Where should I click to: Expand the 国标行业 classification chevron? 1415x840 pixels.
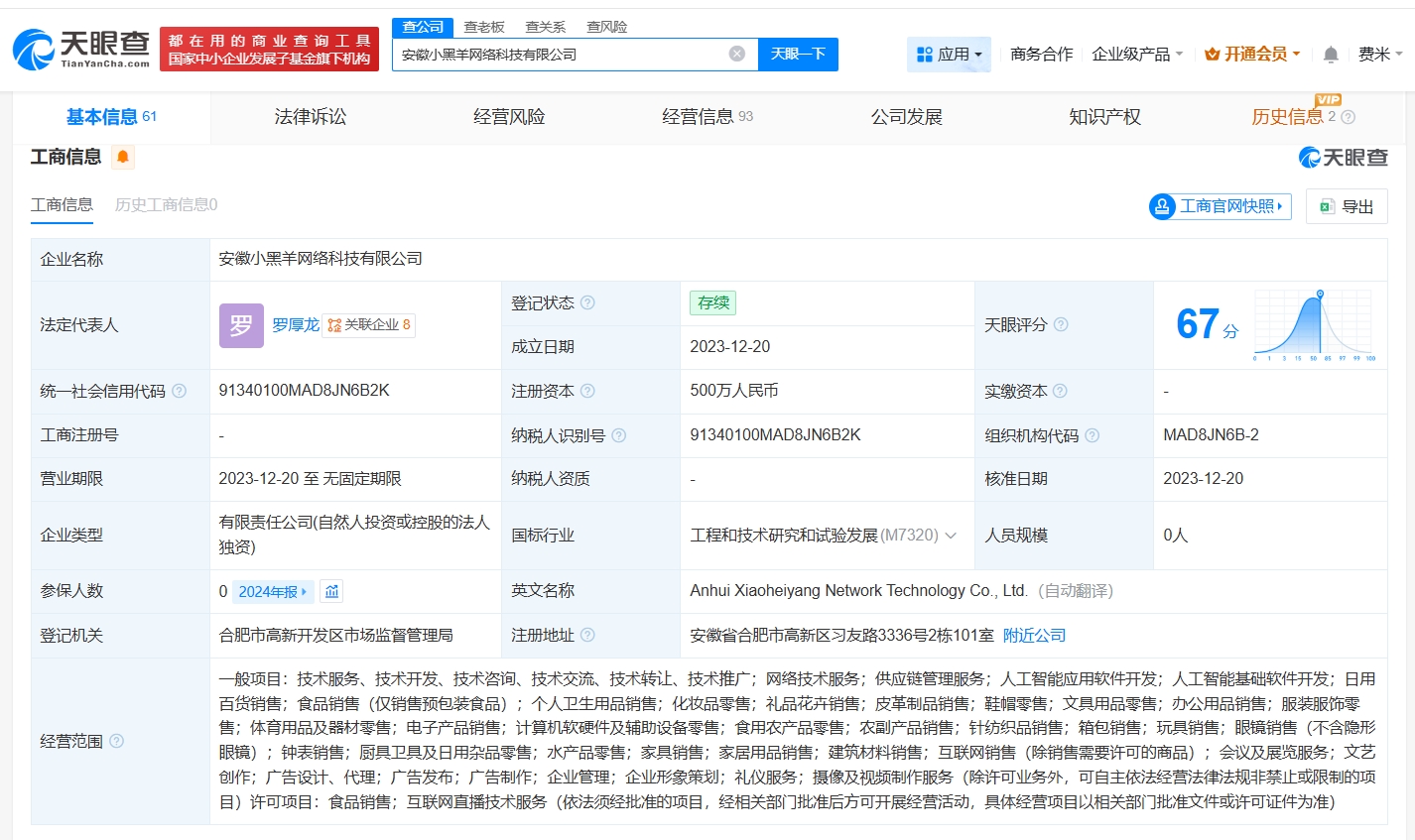point(951,536)
